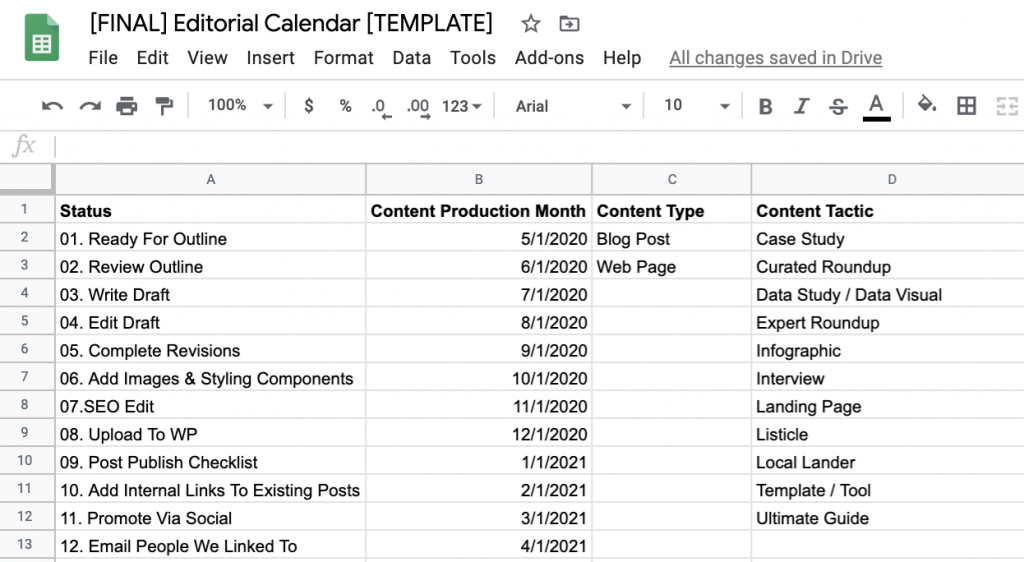1024x562 pixels.
Task: Select the Content Type header cell
Action: point(672,210)
